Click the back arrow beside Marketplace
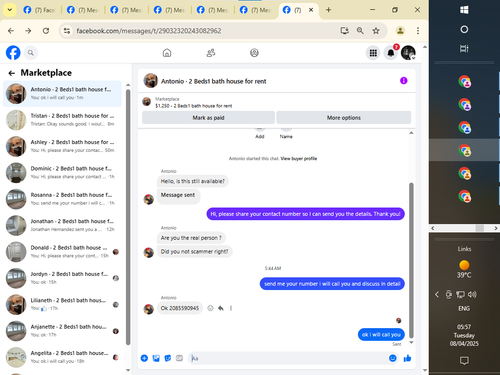This screenshot has width=500, height=375. [12, 73]
